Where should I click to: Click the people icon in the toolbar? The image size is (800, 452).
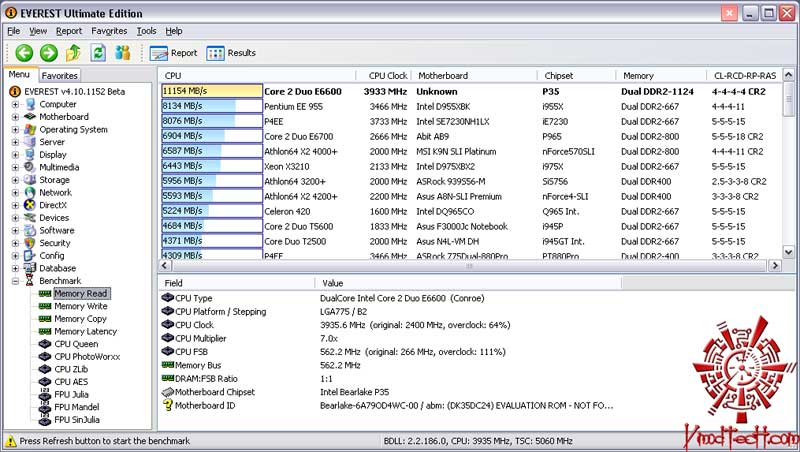pyautogui.click(x=122, y=53)
